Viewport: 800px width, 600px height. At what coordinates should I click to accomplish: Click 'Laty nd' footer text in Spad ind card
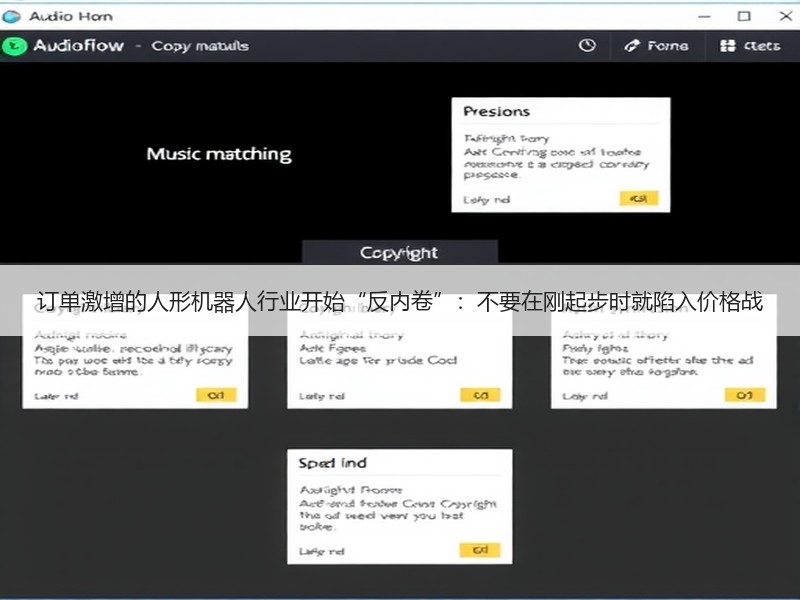tap(321, 551)
